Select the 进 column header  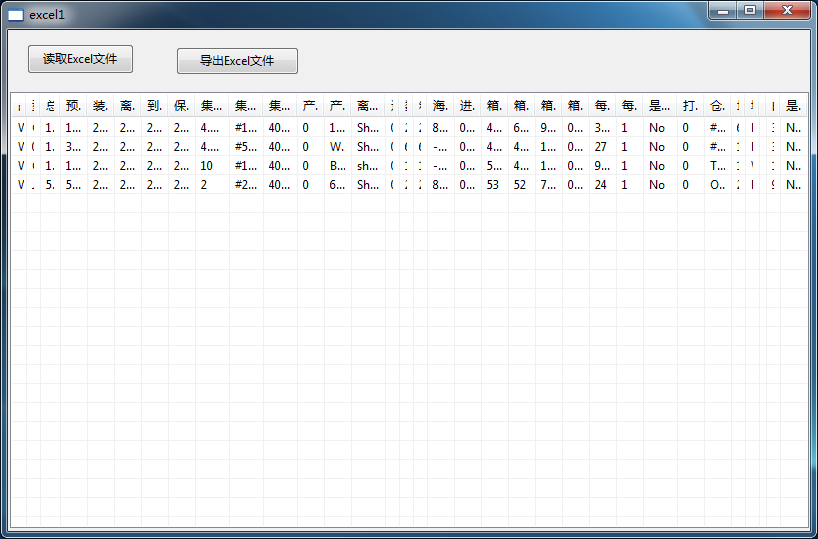[x=468, y=106]
